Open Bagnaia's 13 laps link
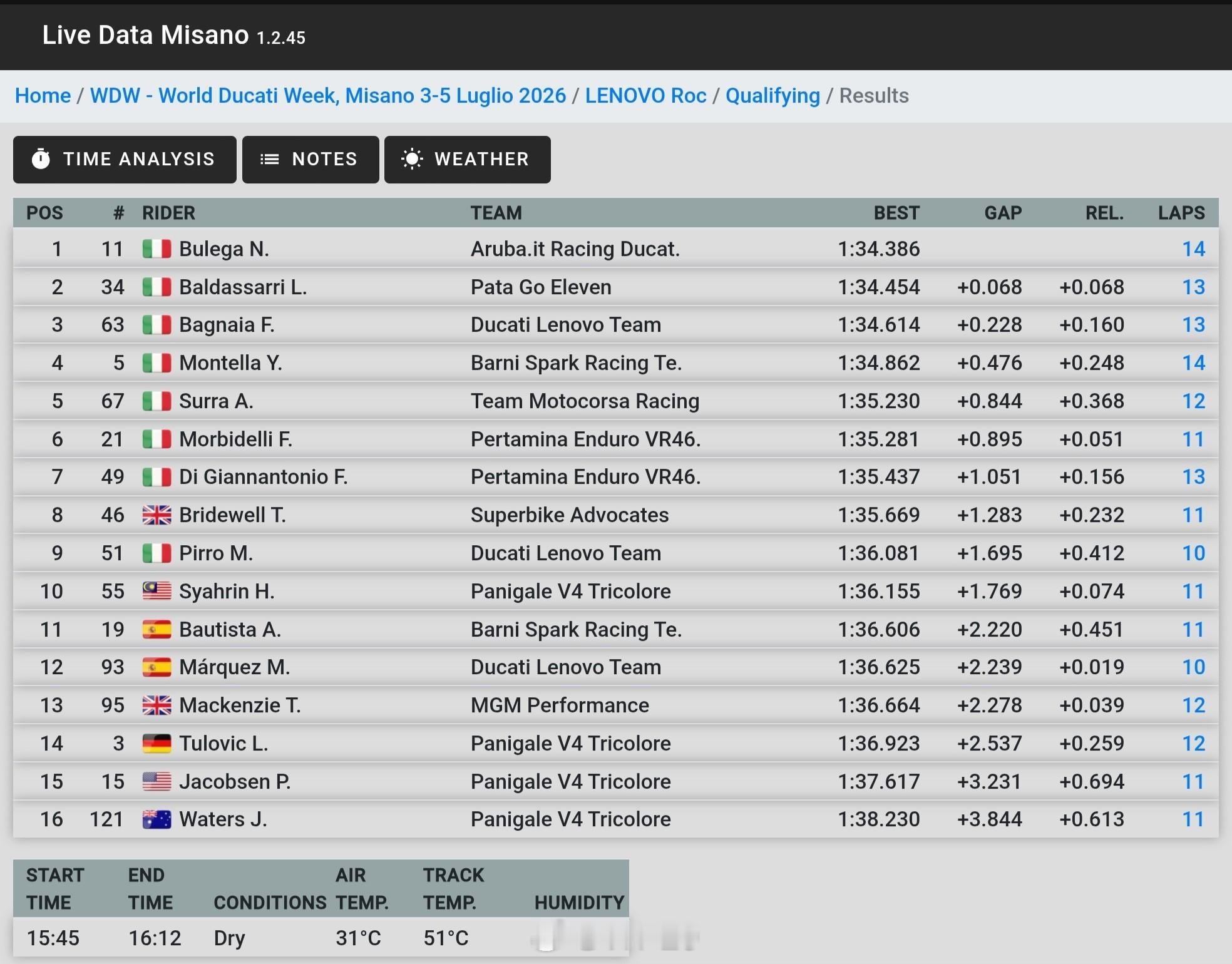Viewport: 1232px width, 964px height. pyautogui.click(x=1193, y=325)
